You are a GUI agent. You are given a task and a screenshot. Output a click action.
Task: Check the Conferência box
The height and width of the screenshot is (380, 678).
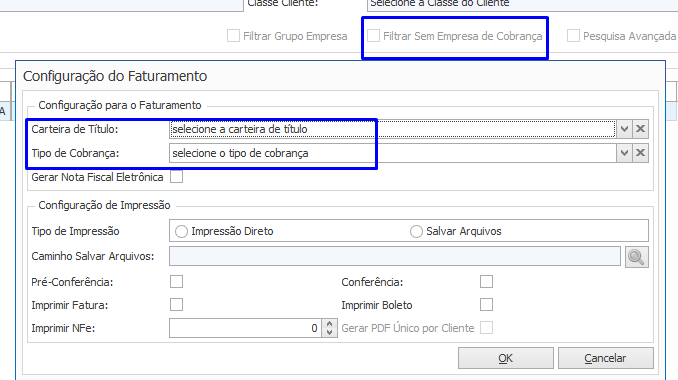point(486,281)
